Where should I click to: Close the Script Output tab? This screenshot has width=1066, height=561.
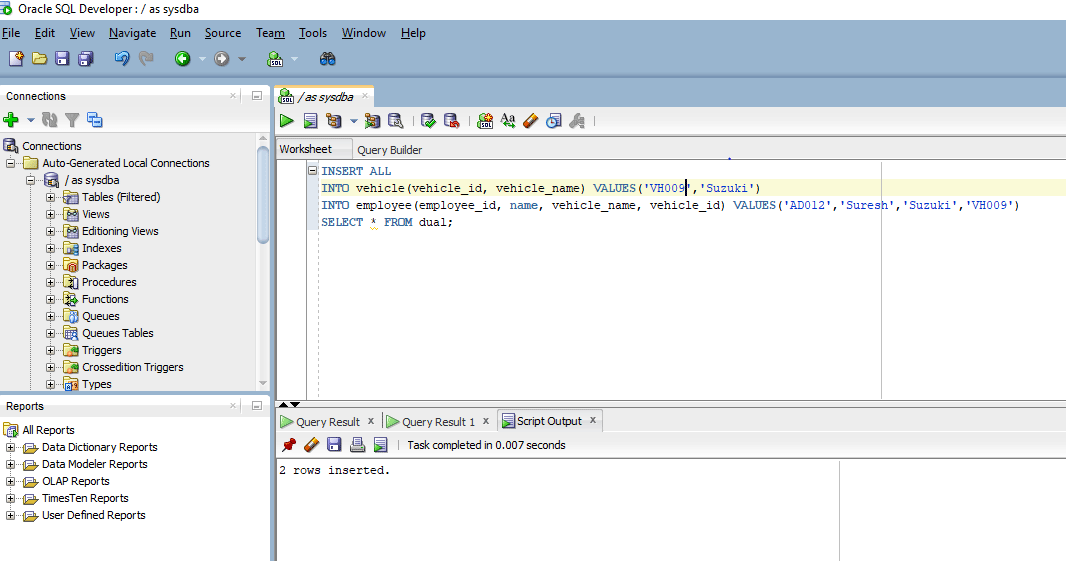[x=593, y=421]
